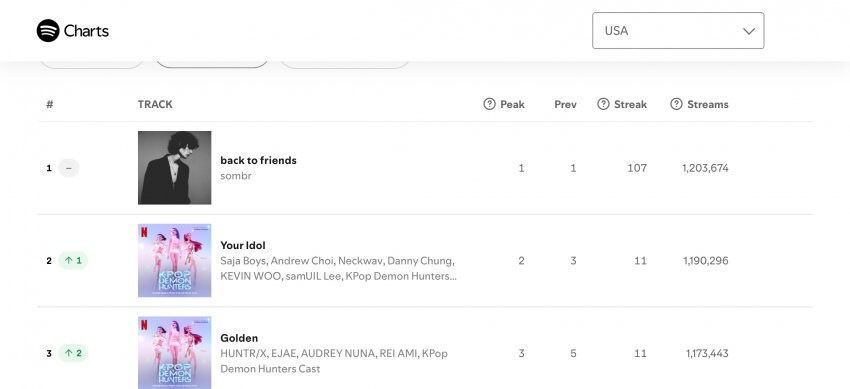Open the Golden song title link
This screenshot has width=850, height=389.
pos(239,338)
